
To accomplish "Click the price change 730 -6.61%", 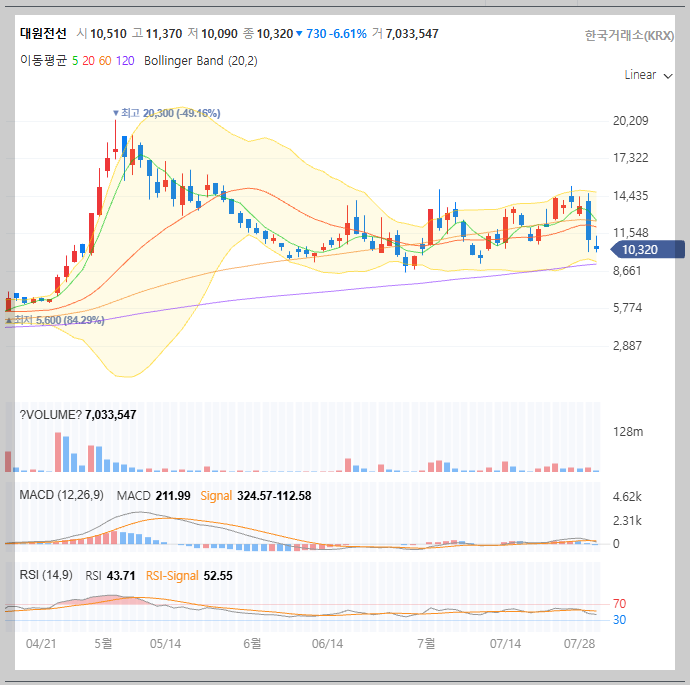I will coord(336,34).
